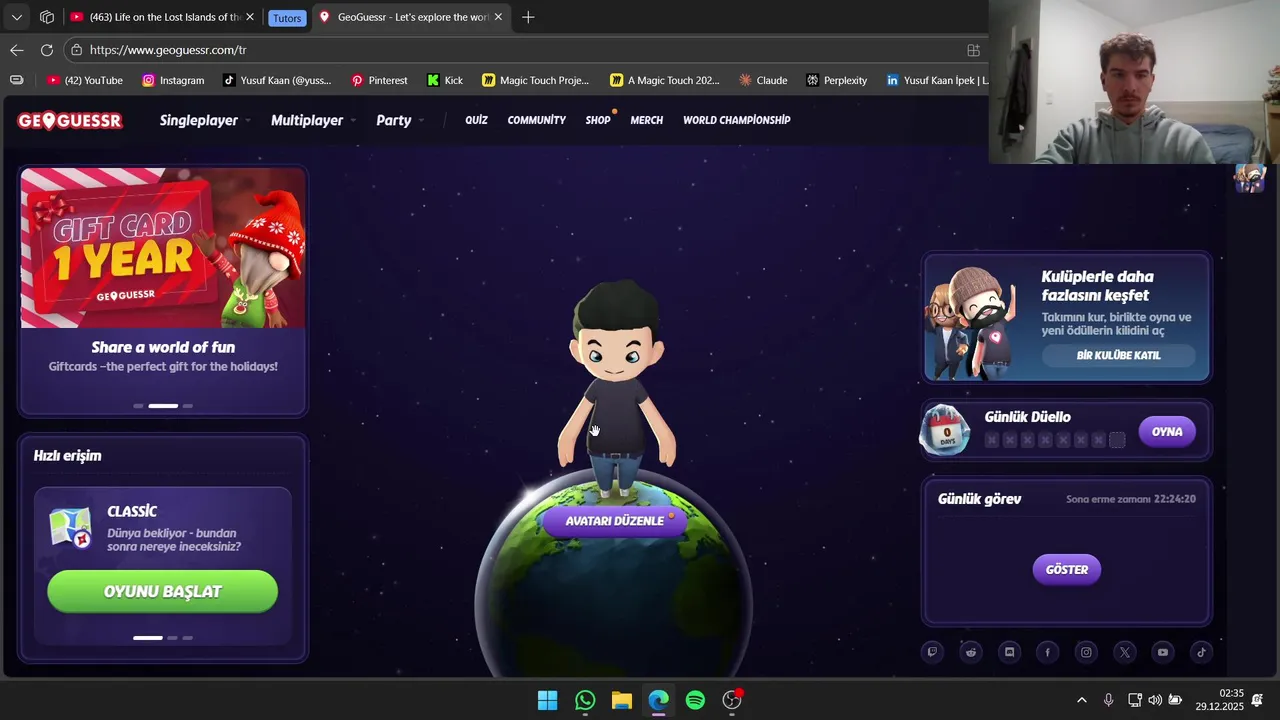Click the GeoGuessr logo
Image resolution: width=1280 pixels, height=720 pixels.
coord(70,121)
